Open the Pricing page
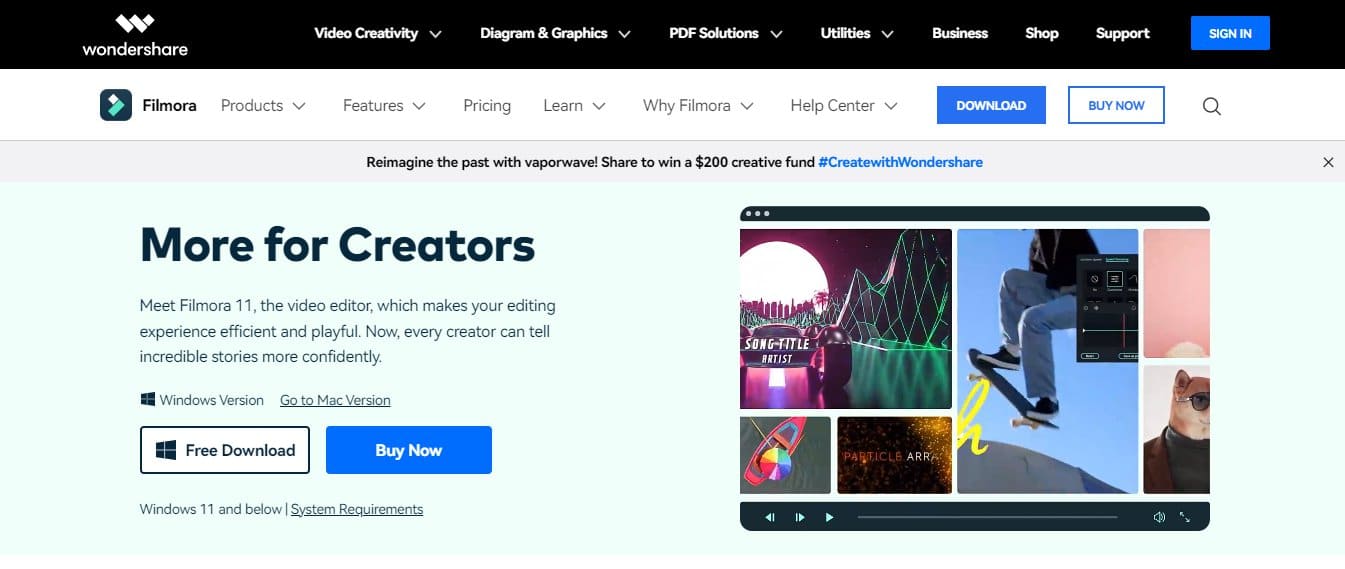Image resolution: width=1345 pixels, height=569 pixels. coord(487,105)
